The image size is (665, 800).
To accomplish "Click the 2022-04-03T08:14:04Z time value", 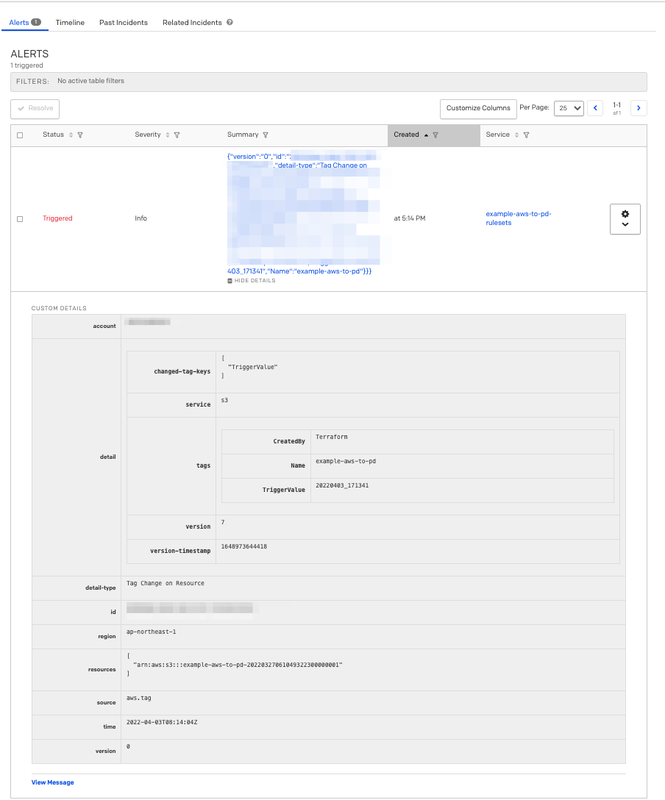I will (162, 722).
